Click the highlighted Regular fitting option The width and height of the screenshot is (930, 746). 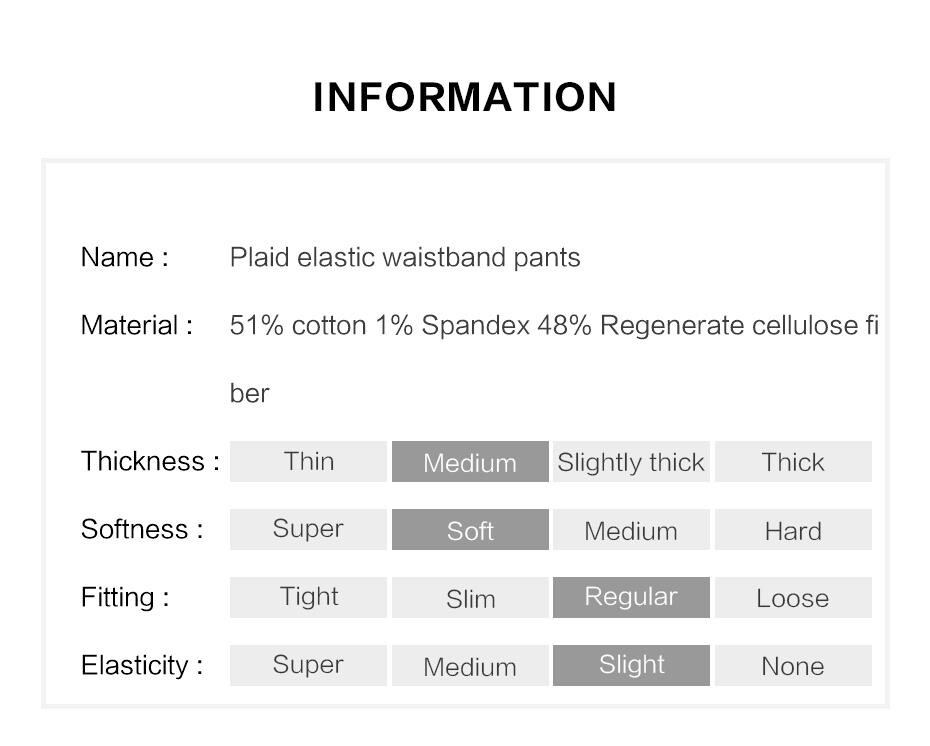click(631, 597)
